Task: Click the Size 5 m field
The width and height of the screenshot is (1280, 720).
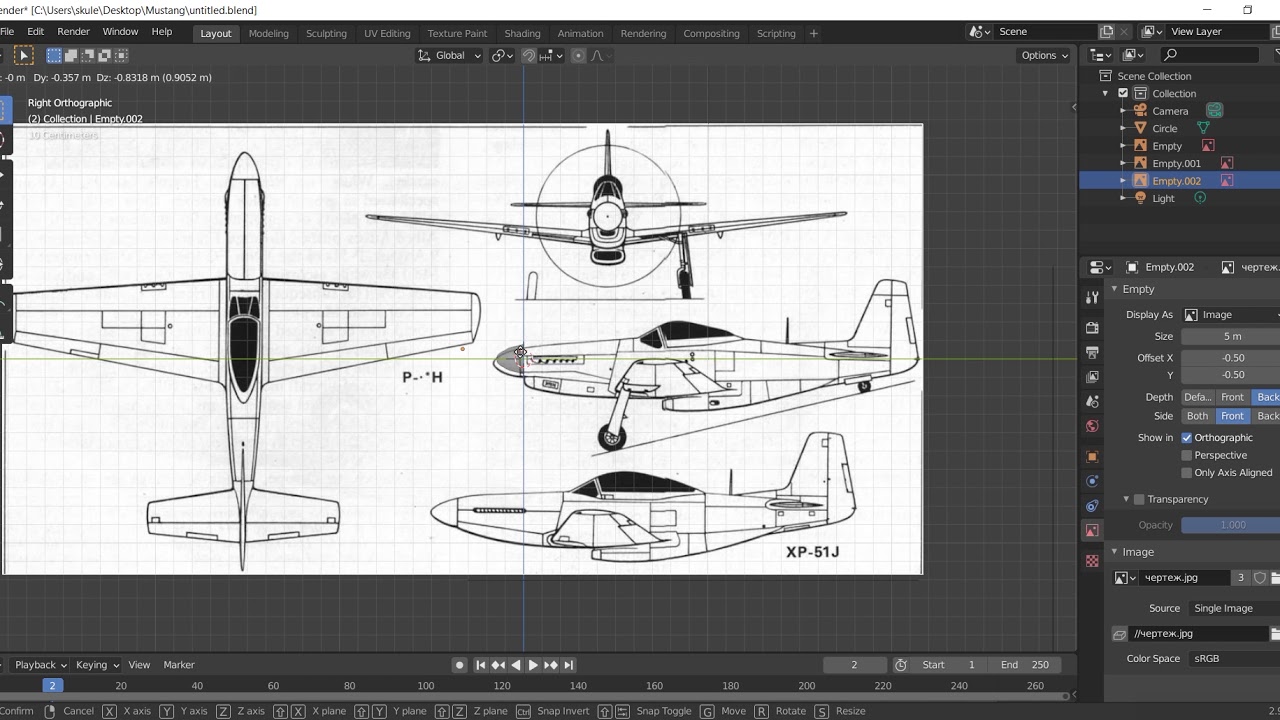Action: [1231, 337]
